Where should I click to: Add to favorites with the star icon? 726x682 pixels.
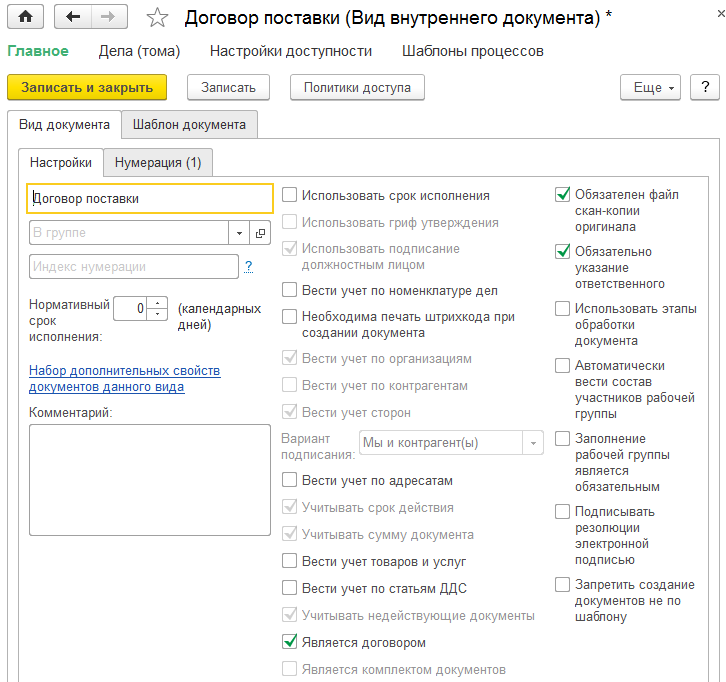pos(157,18)
